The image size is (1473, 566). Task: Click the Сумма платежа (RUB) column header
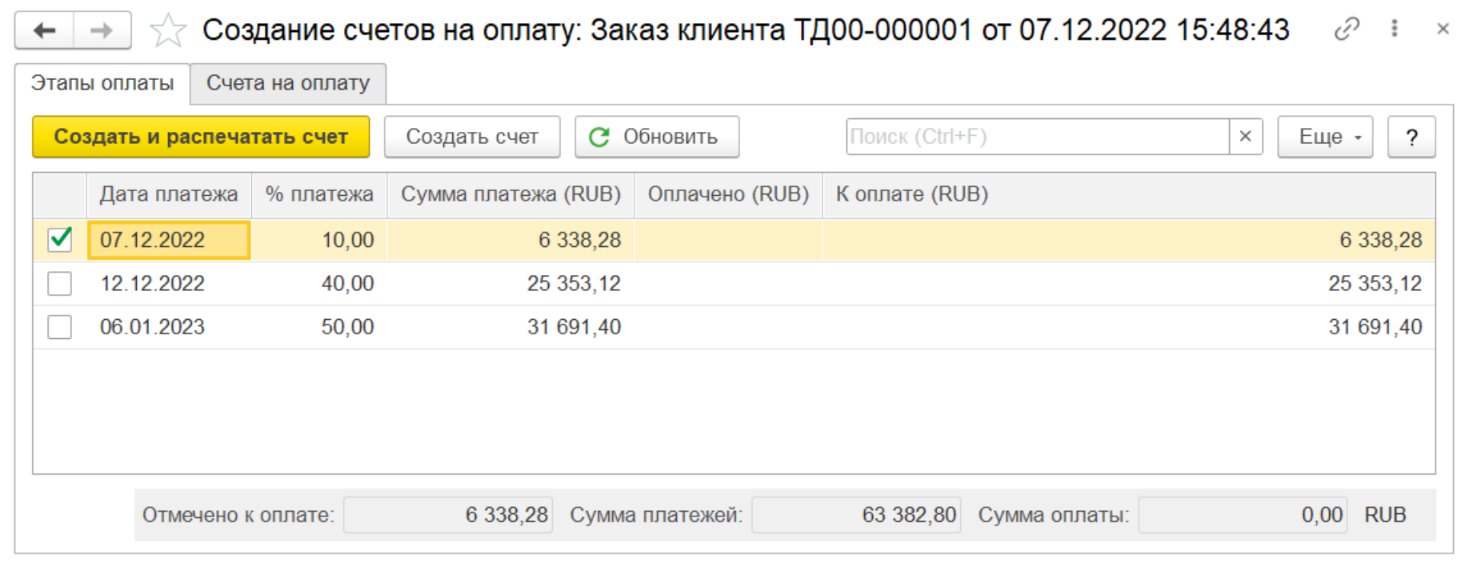(x=510, y=195)
